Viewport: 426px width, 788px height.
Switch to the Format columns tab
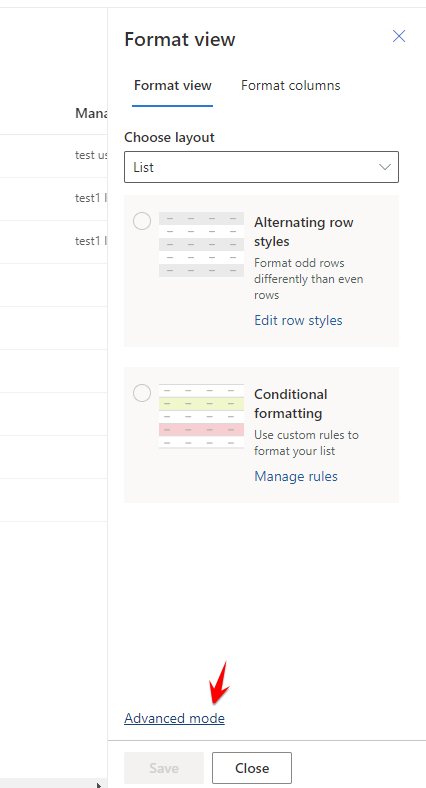coord(290,85)
